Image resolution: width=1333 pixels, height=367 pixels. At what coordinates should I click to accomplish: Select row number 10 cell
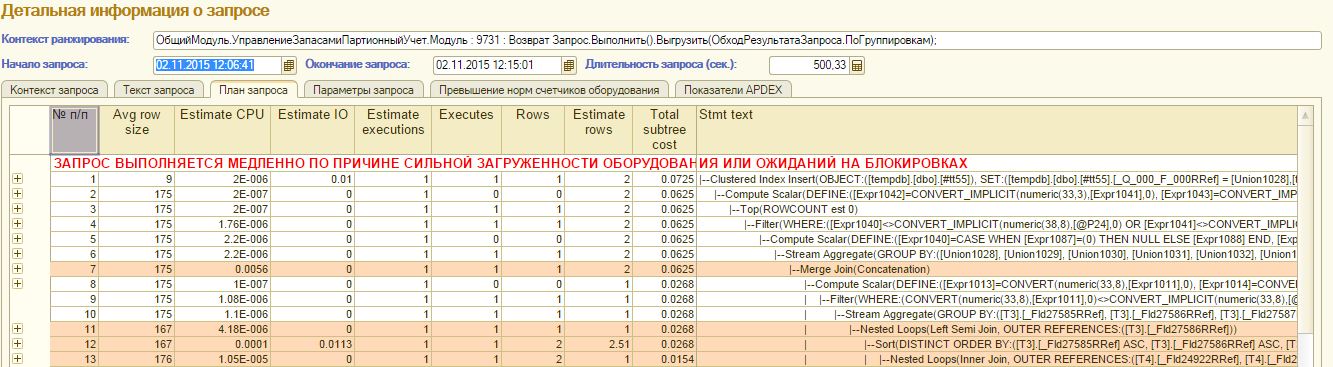coord(75,313)
